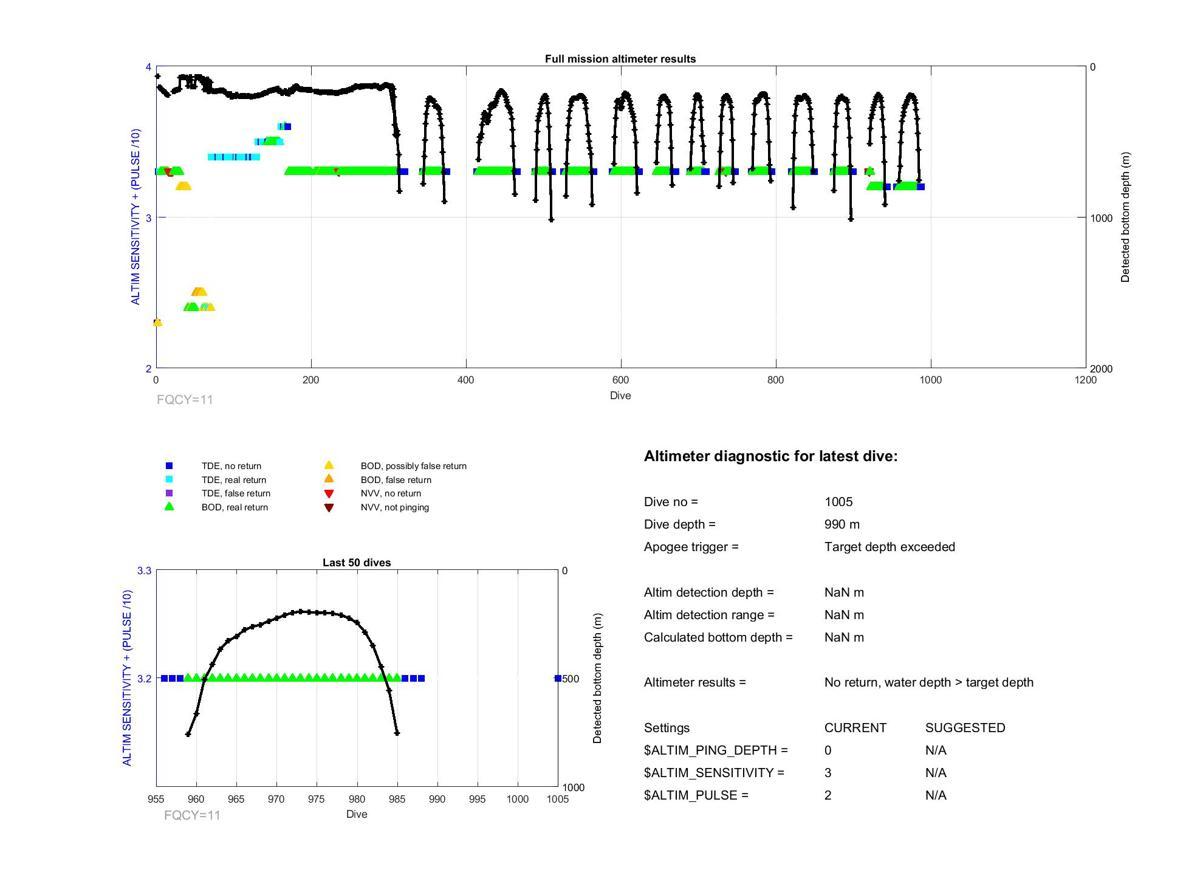Click the 'Altim detection range =' label
This screenshot has height=885, width=1200.
point(709,615)
